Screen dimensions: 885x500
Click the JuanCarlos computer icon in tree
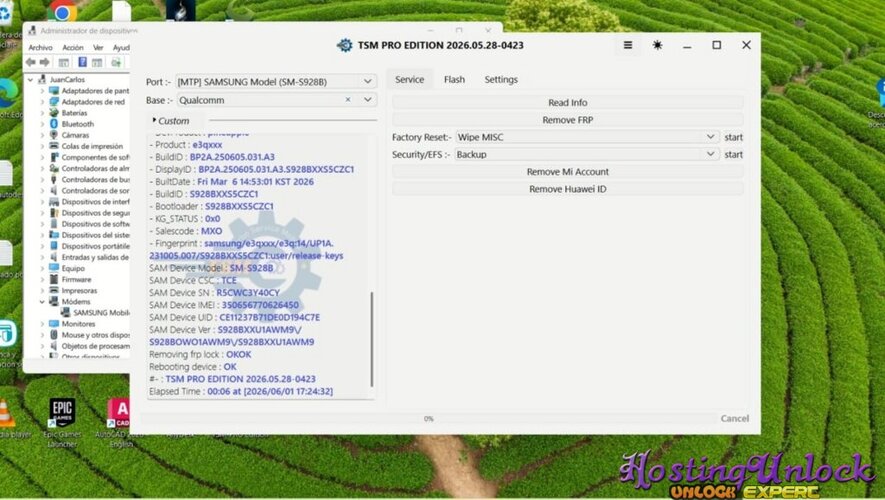pyautogui.click(x=42, y=80)
